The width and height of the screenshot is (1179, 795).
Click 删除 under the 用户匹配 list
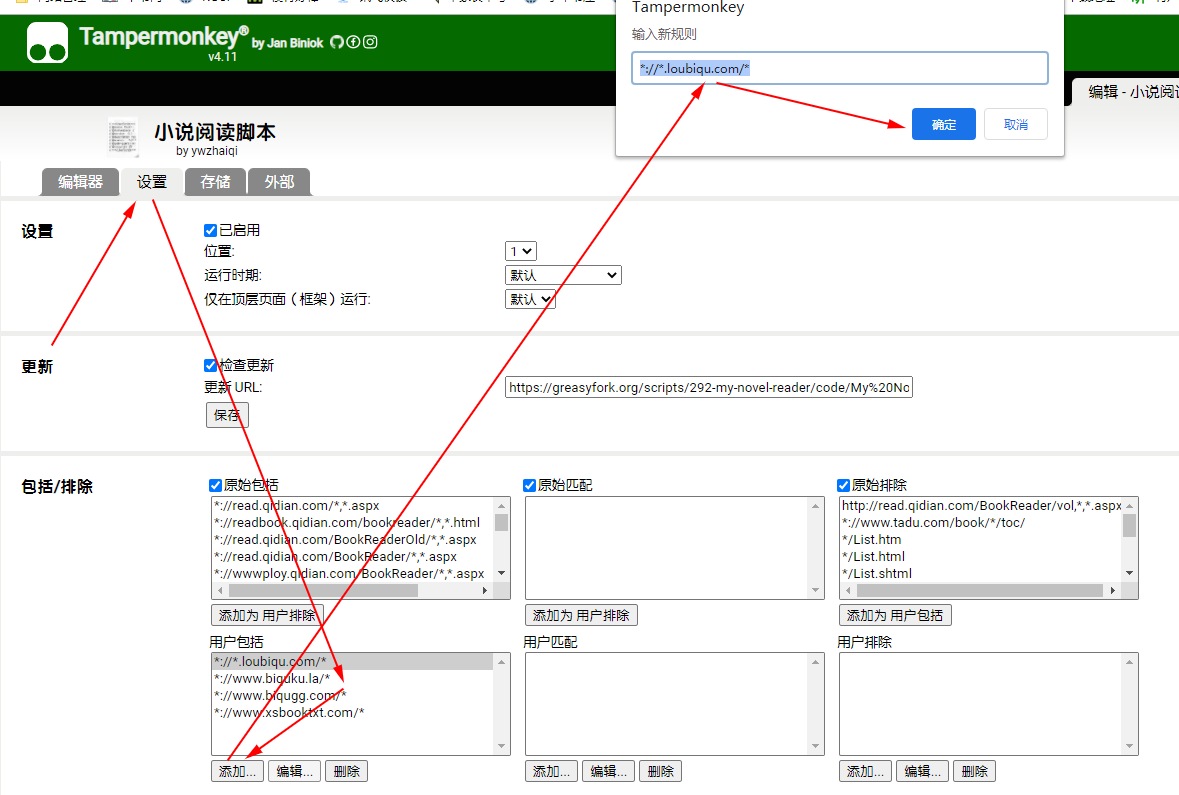point(661,772)
